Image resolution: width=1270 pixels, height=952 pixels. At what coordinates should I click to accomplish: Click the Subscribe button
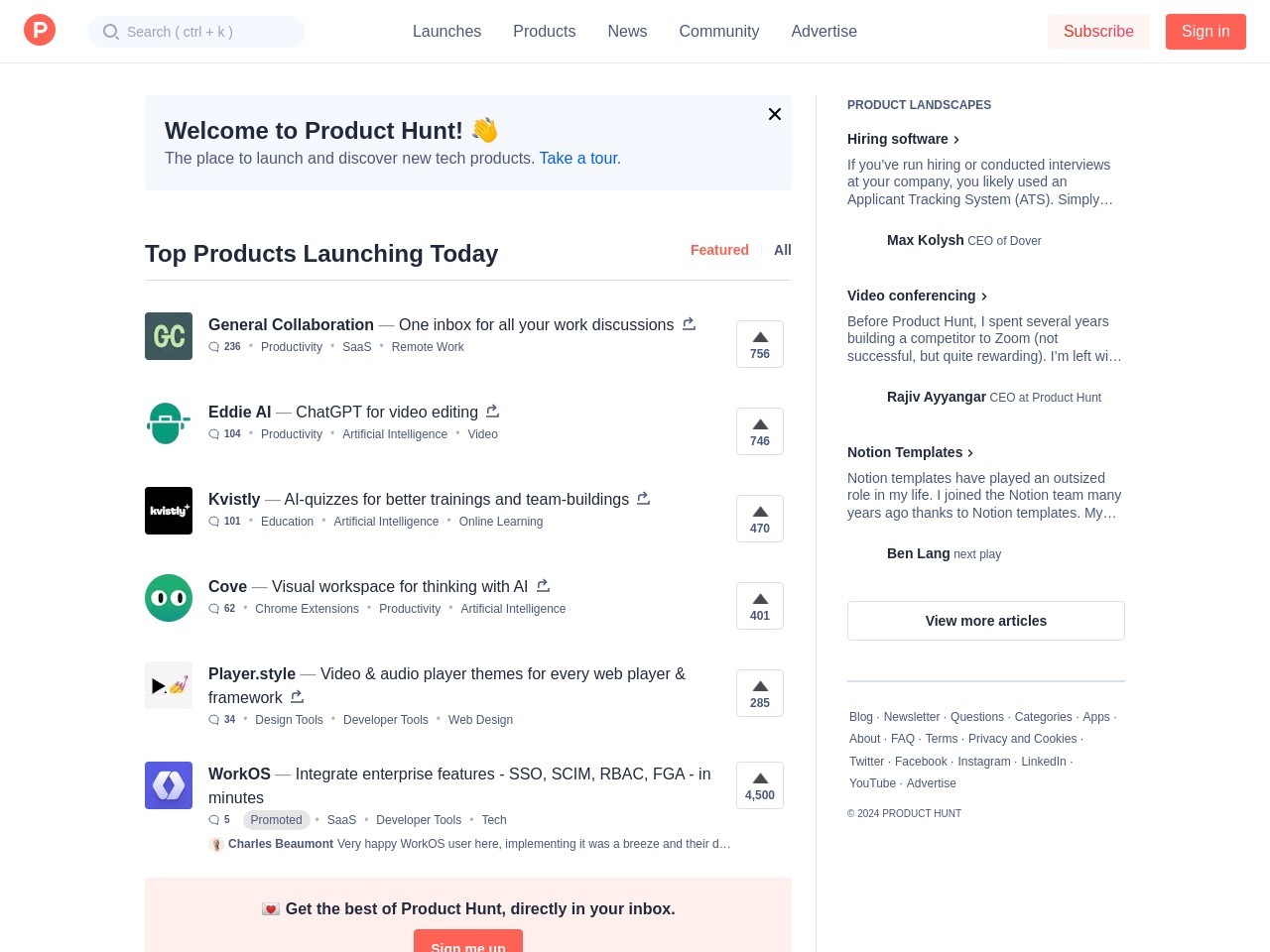(x=1098, y=32)
